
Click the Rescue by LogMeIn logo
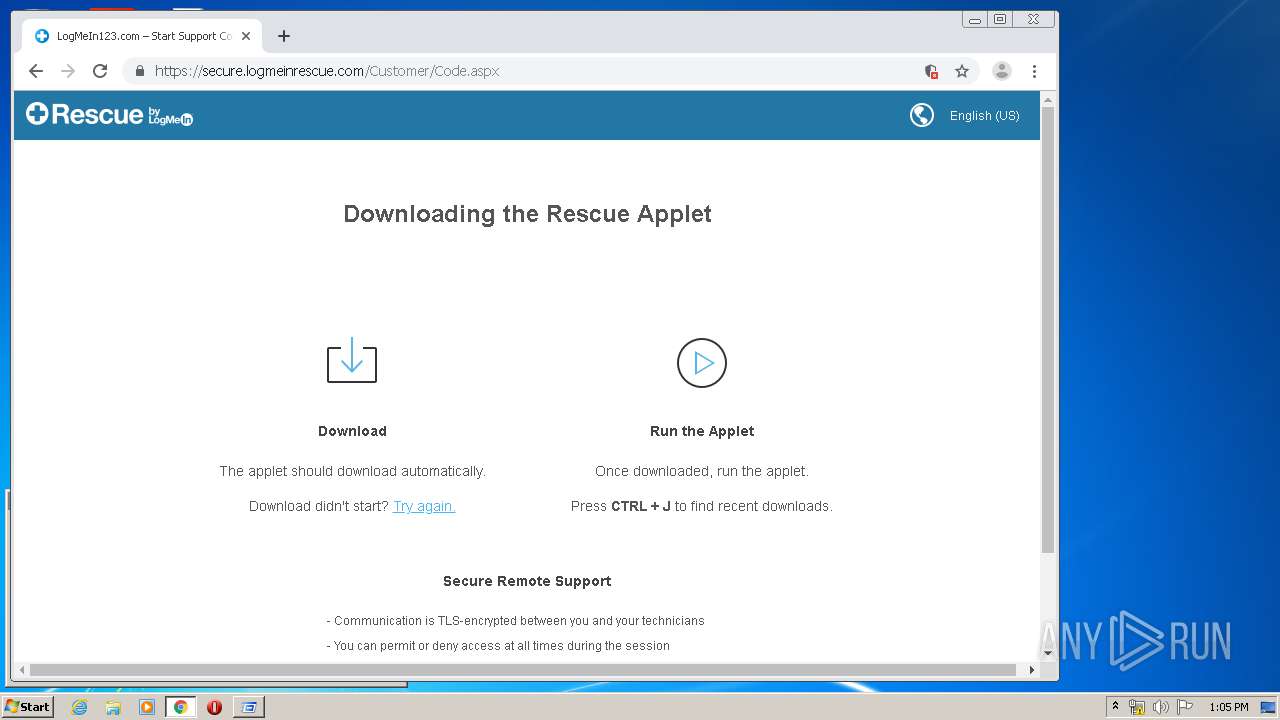coord(109,115)
